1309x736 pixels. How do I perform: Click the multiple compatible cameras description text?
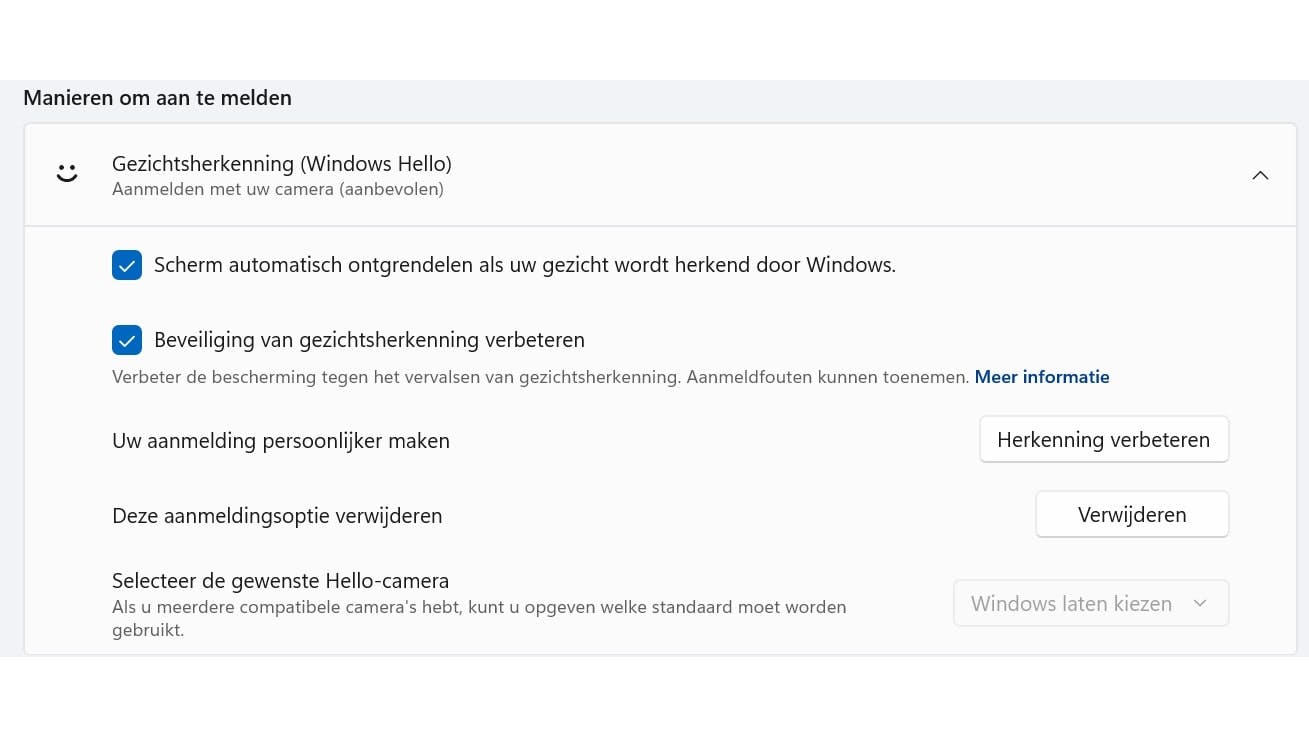pos(479,608)
